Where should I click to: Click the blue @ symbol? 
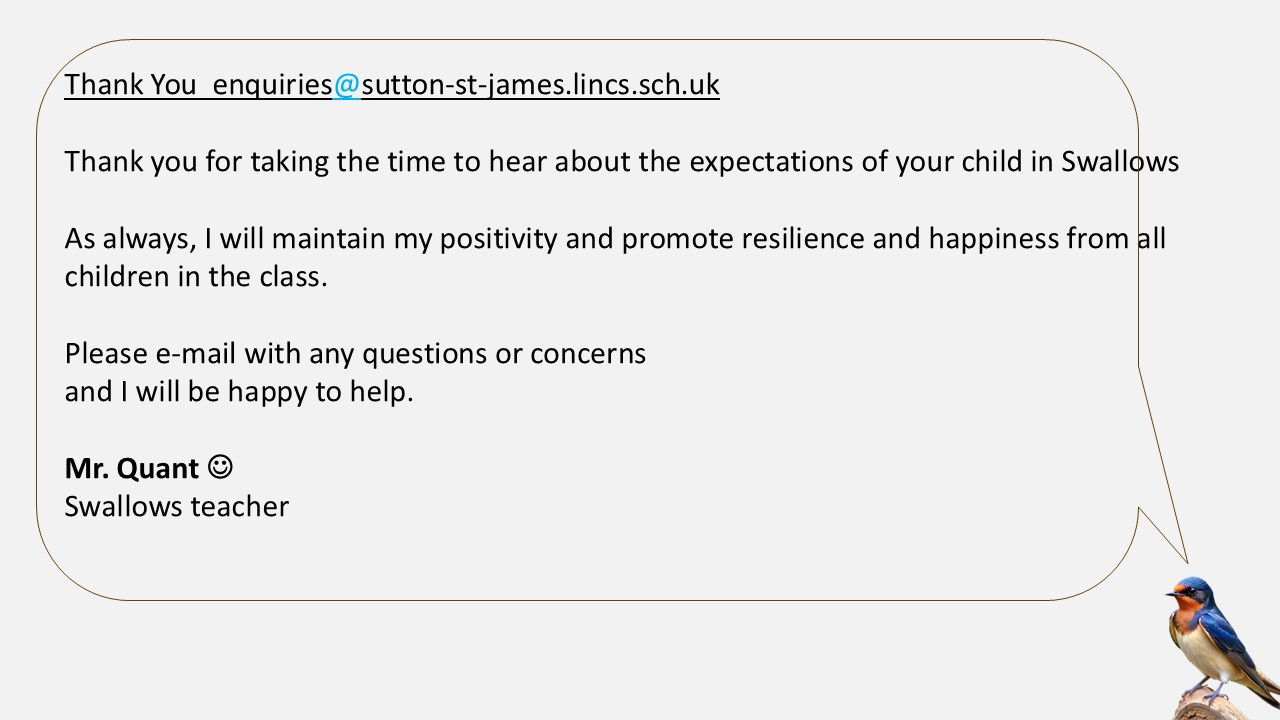(x=346, y=85)
